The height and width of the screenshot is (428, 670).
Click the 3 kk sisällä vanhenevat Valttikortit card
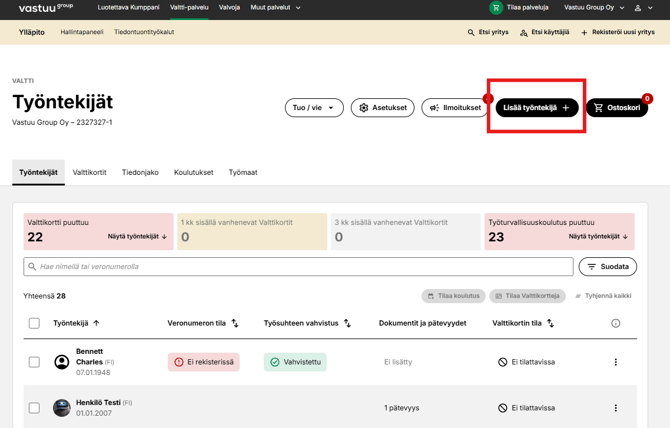[406, 232]
